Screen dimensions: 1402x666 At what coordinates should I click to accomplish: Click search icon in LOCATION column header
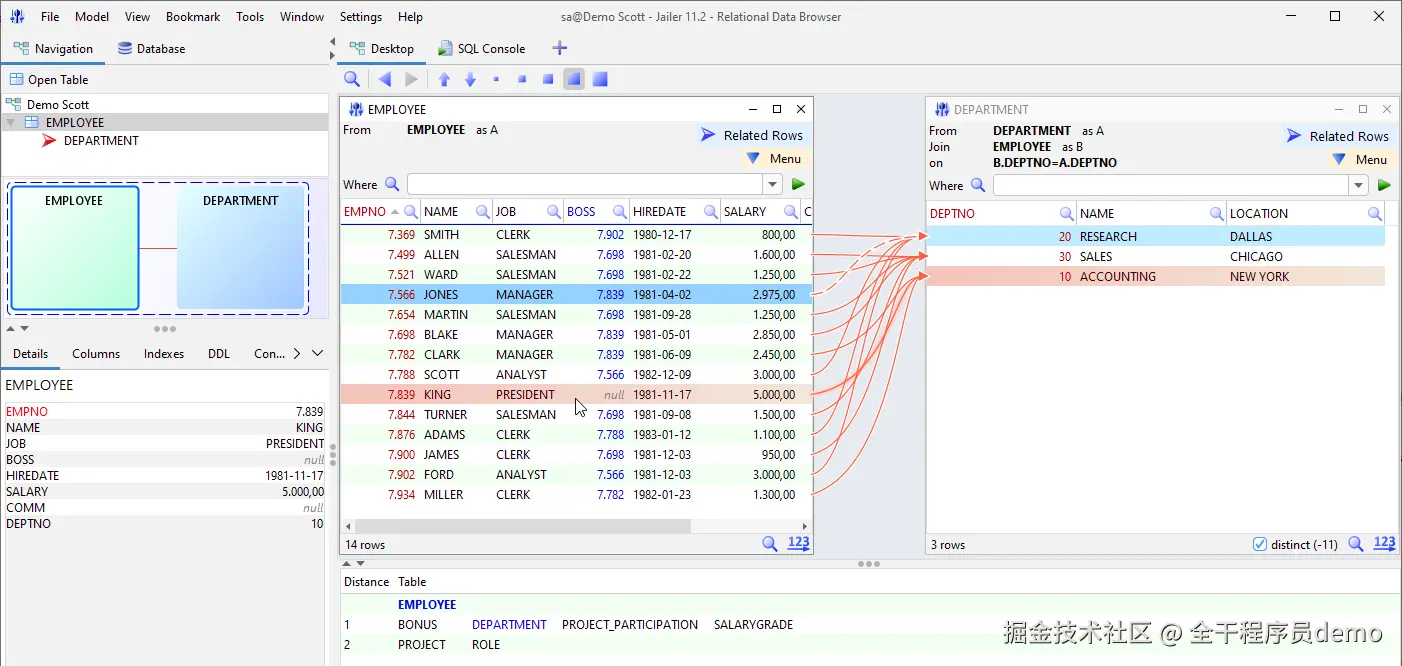1375,213
